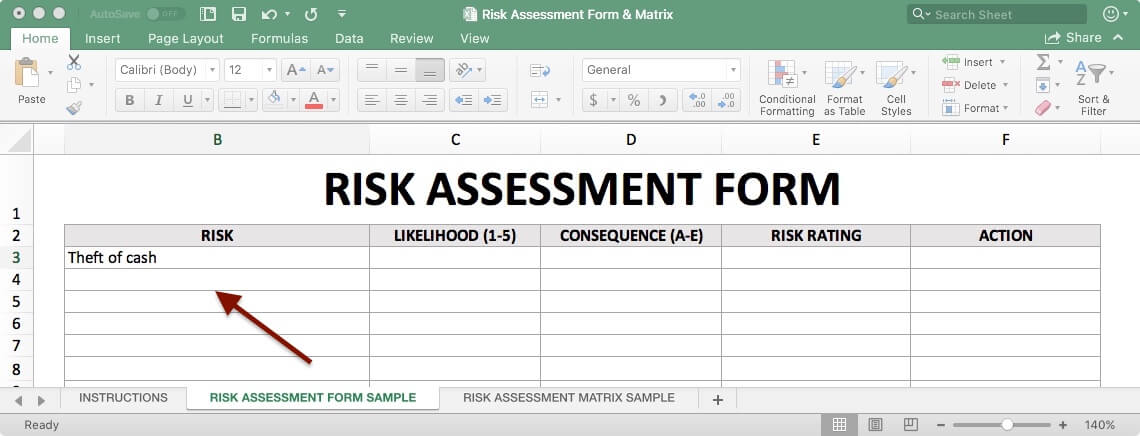1140x436 pixels.
Task: Increase indent
Action: click(492, 100)
